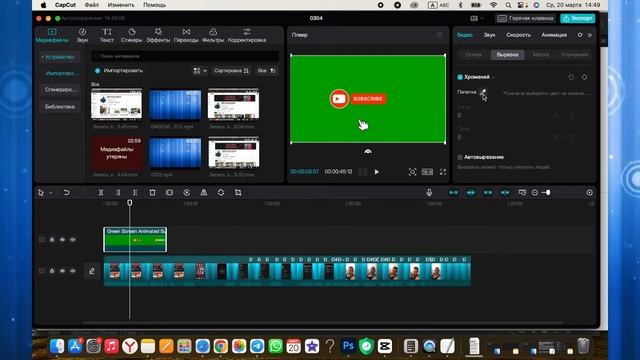Toggle the linkage timeline icon
Viewport: 640px width, 360px height.
(488, 192)
